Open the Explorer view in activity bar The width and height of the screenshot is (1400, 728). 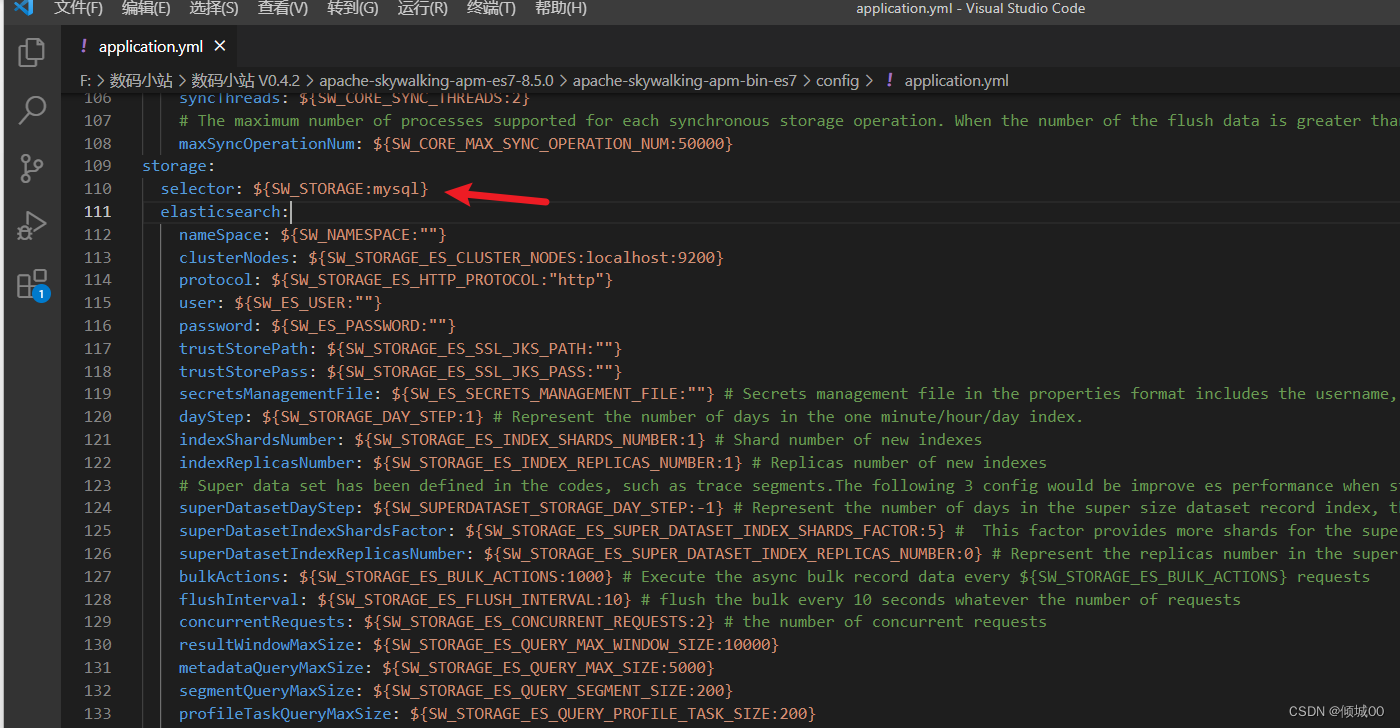[x=32, y=52]
